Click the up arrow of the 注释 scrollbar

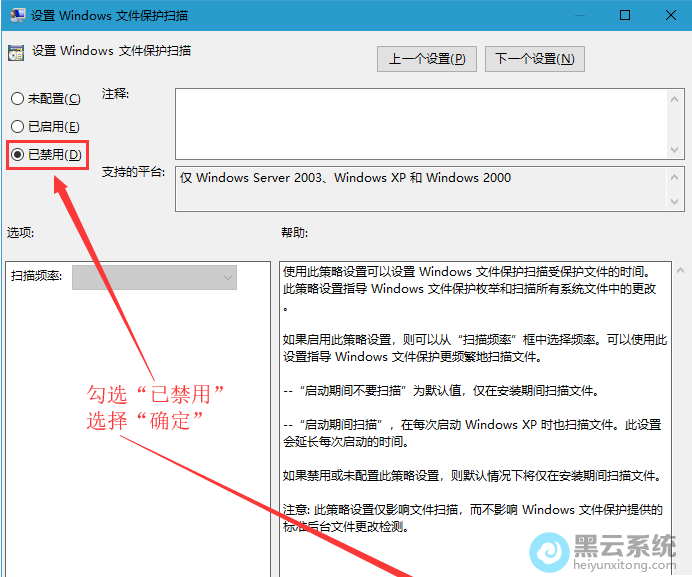coord(676,97)
